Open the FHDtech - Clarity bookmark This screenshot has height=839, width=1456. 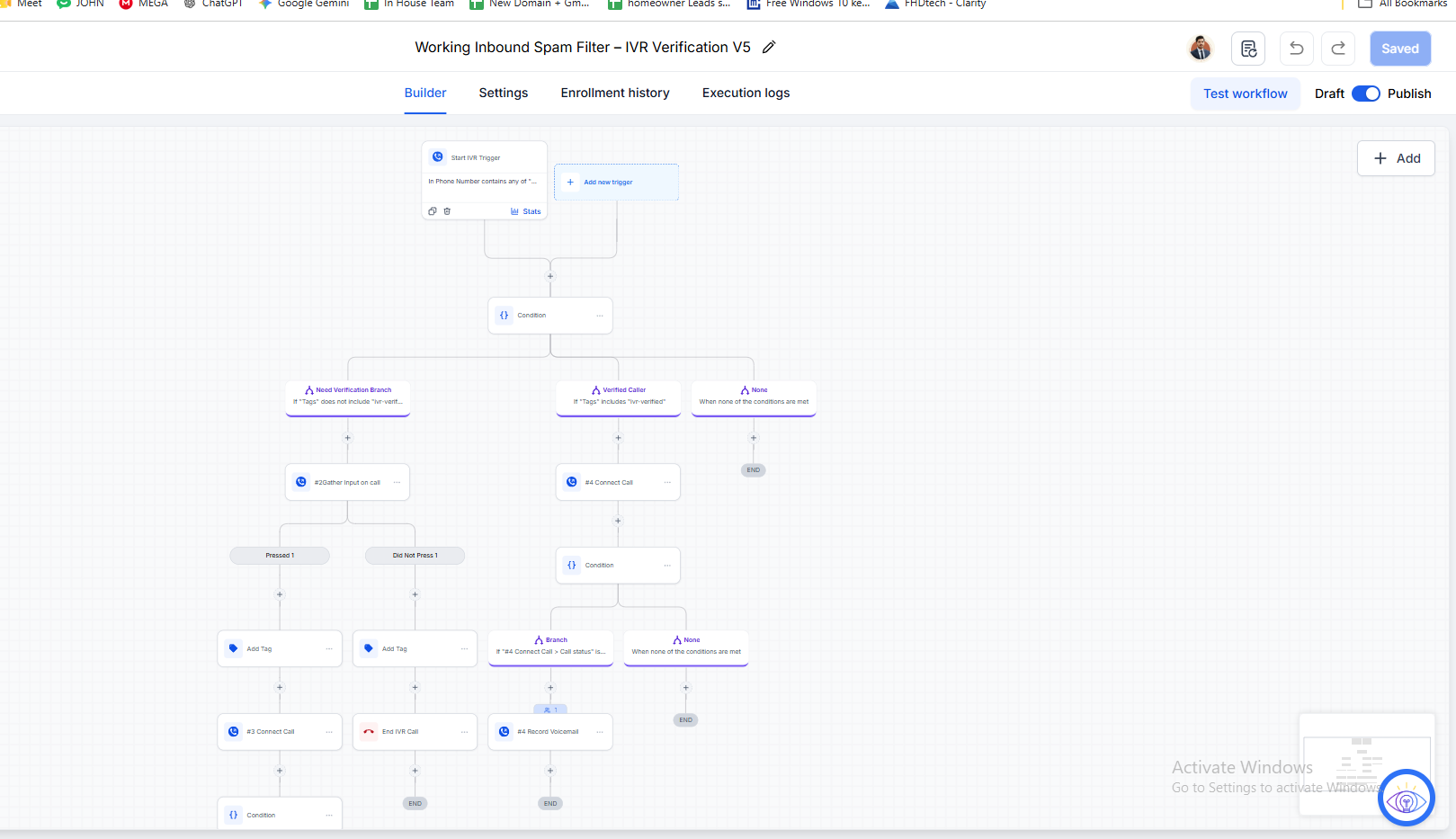coord(935,4)
